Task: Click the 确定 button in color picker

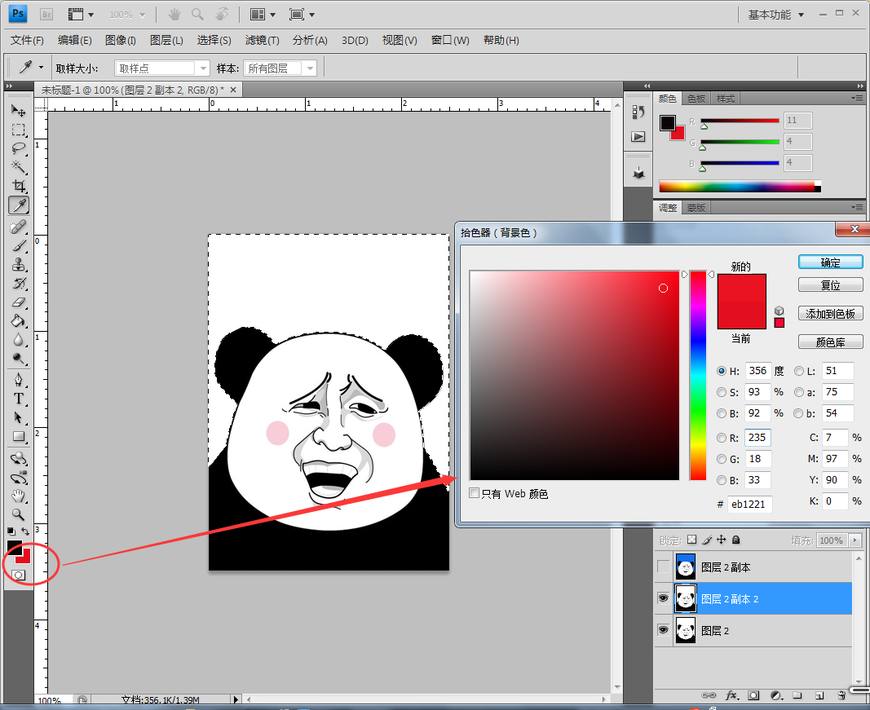Action: 830,261
